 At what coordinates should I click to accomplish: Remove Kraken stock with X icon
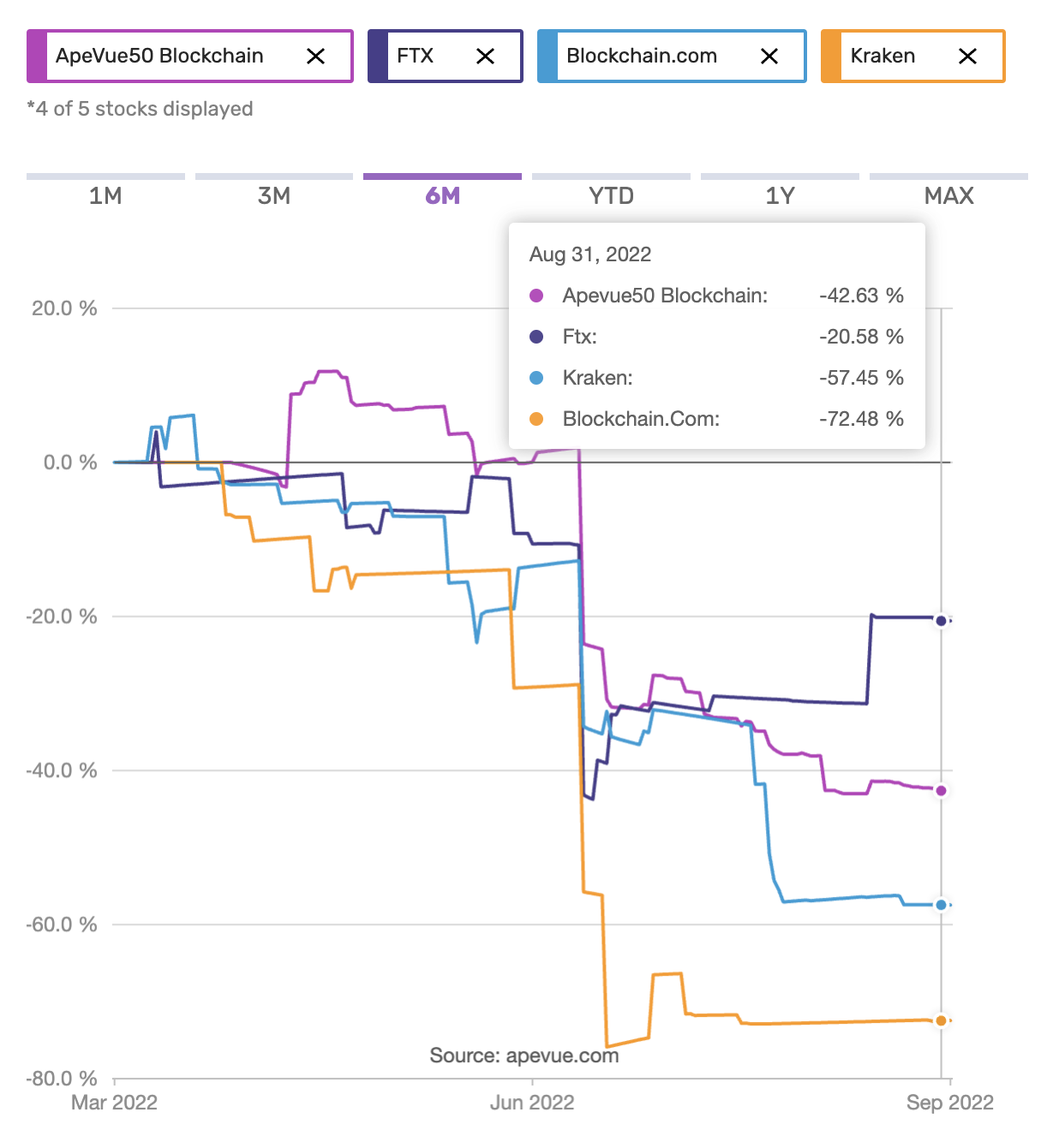pos(967,57)
